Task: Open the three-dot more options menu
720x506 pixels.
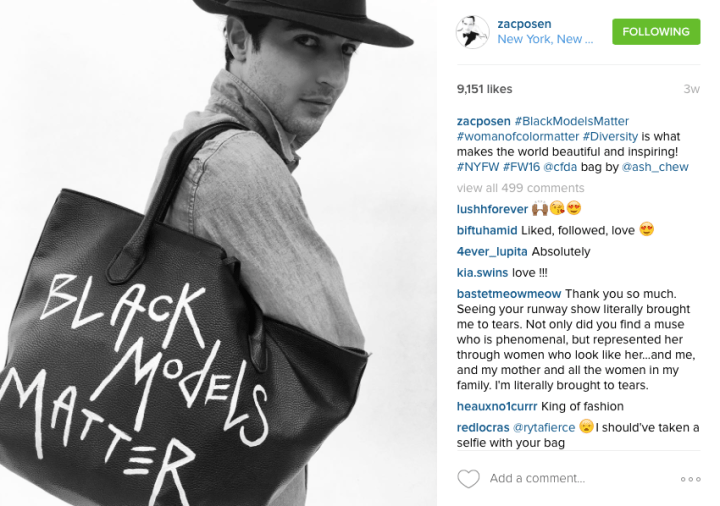Action: coord(691,479)
